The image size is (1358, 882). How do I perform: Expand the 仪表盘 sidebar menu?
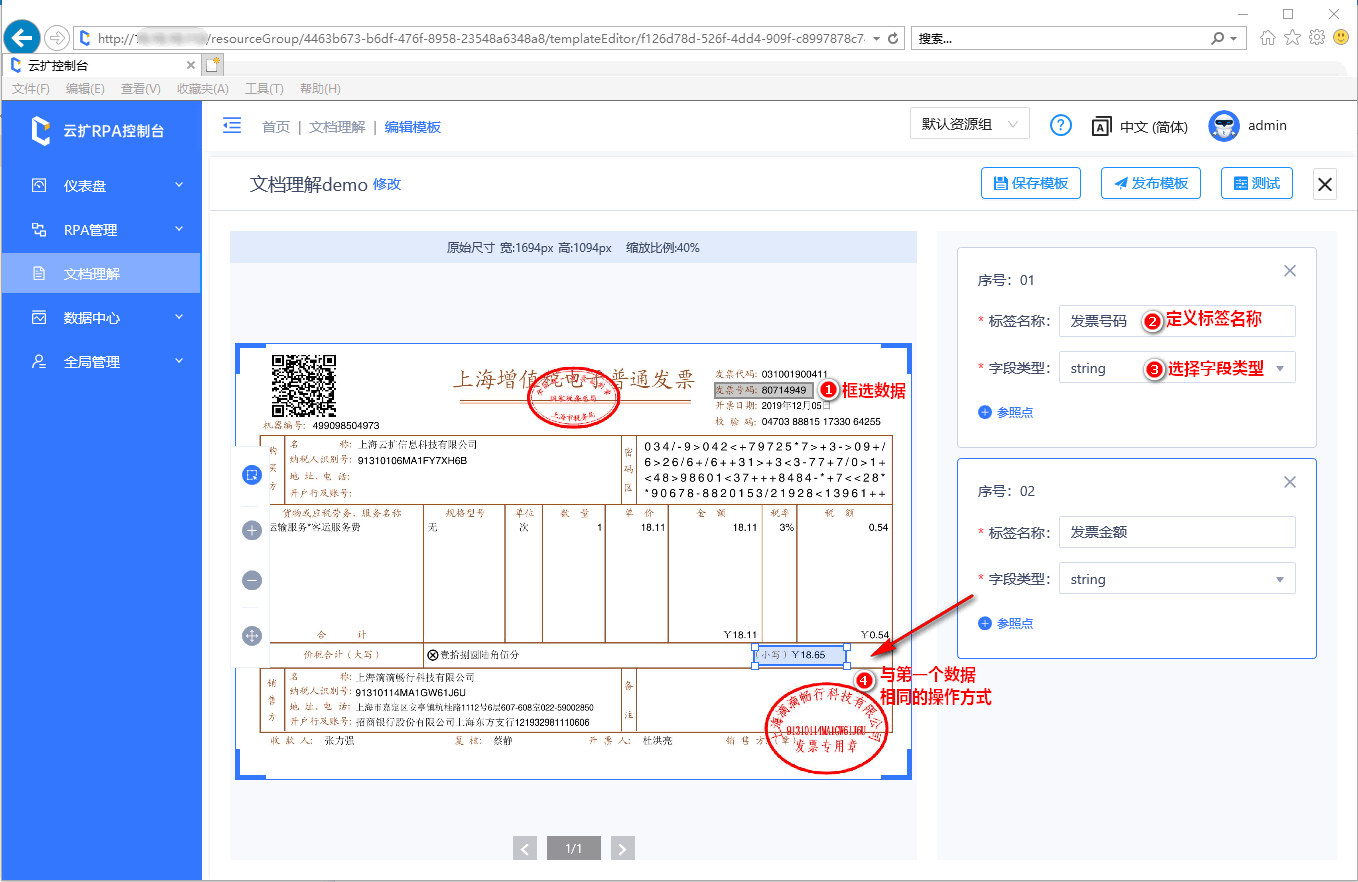(101, 185)
